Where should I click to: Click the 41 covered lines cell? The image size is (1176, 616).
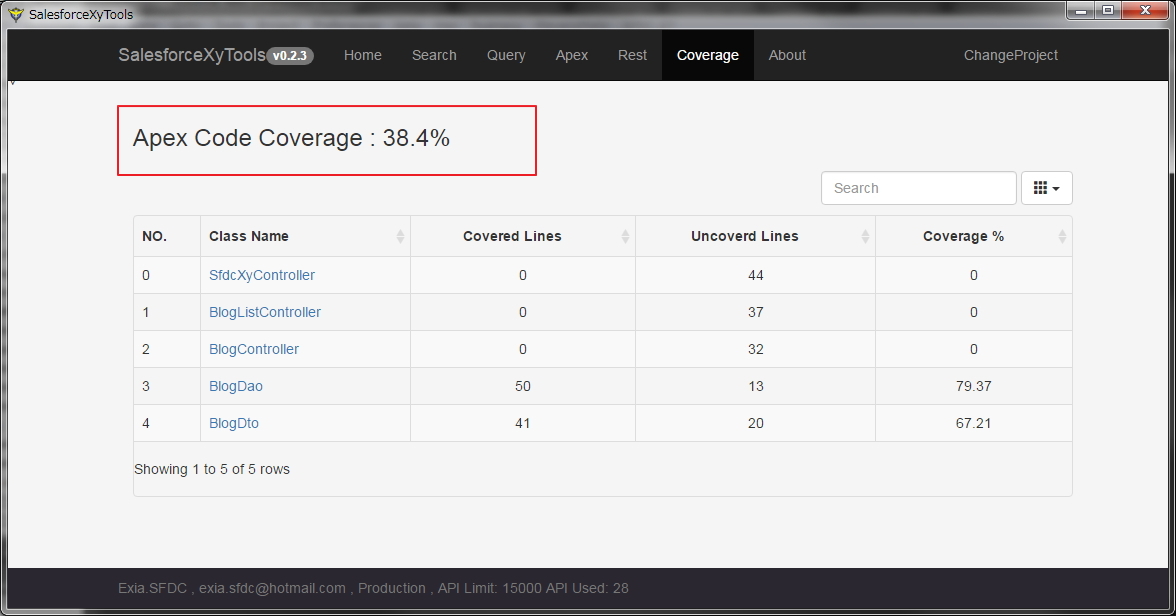(523, 423)
